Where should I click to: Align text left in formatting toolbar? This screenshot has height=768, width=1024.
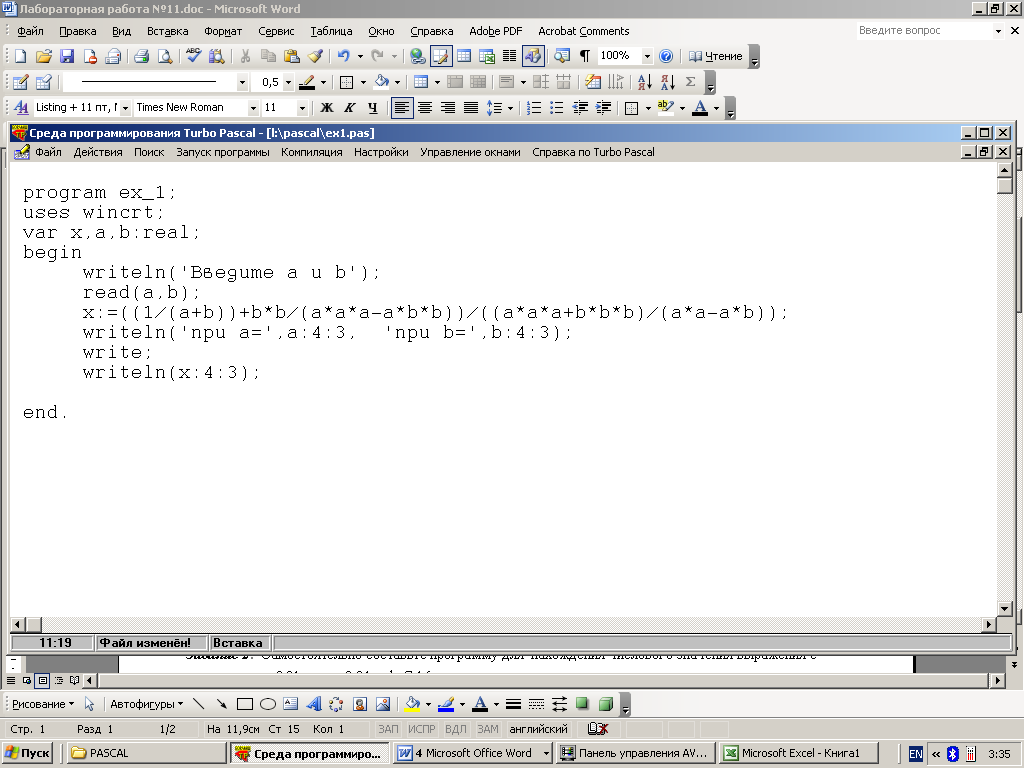tap(402, 108)
